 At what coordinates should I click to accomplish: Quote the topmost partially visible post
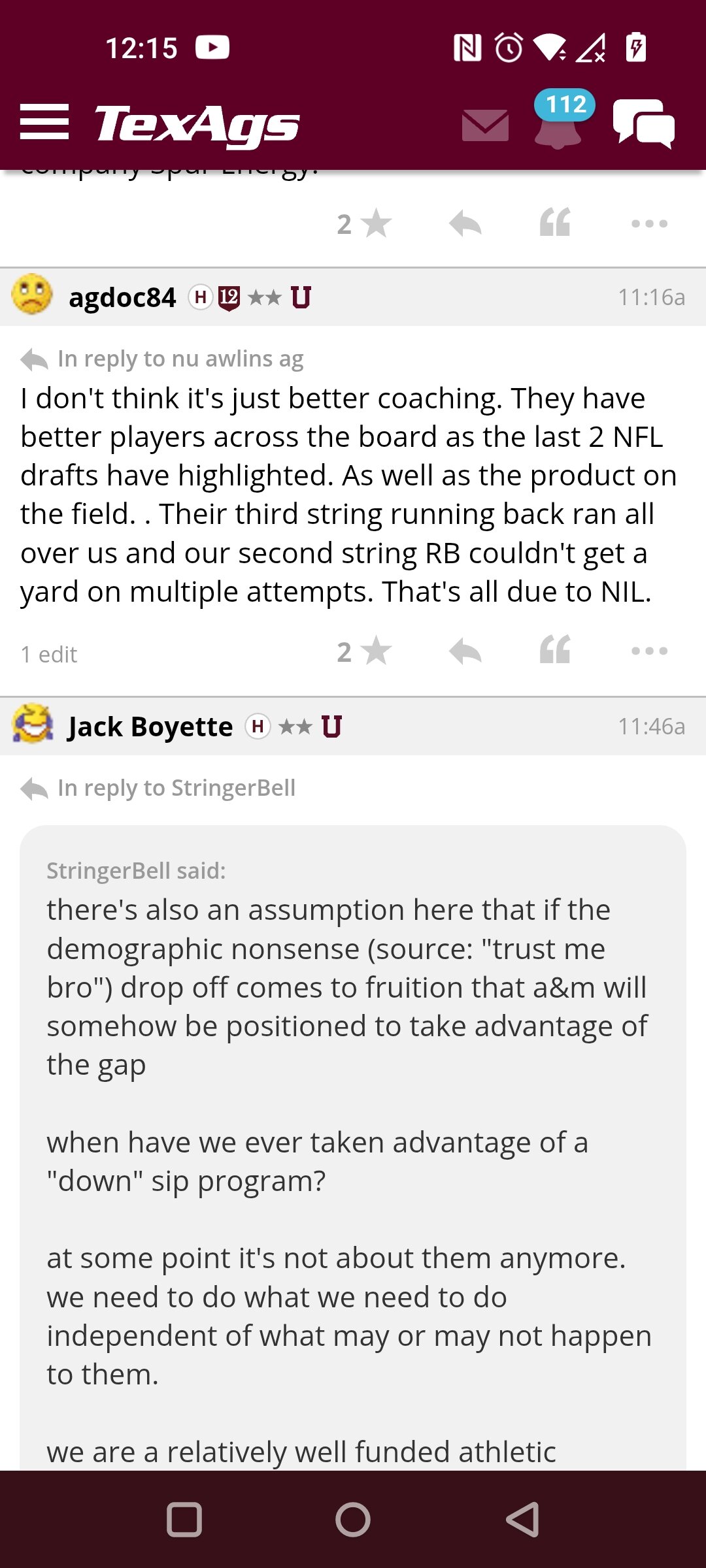coord(555,222)
